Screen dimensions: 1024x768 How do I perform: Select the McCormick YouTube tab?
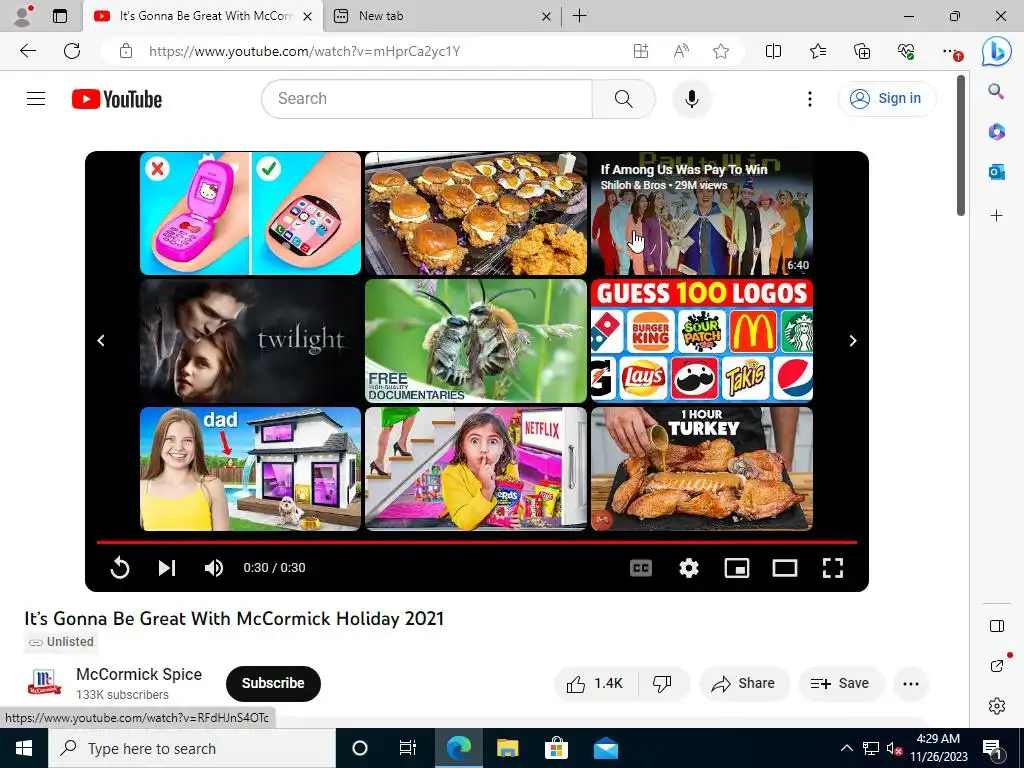point(204,16)
